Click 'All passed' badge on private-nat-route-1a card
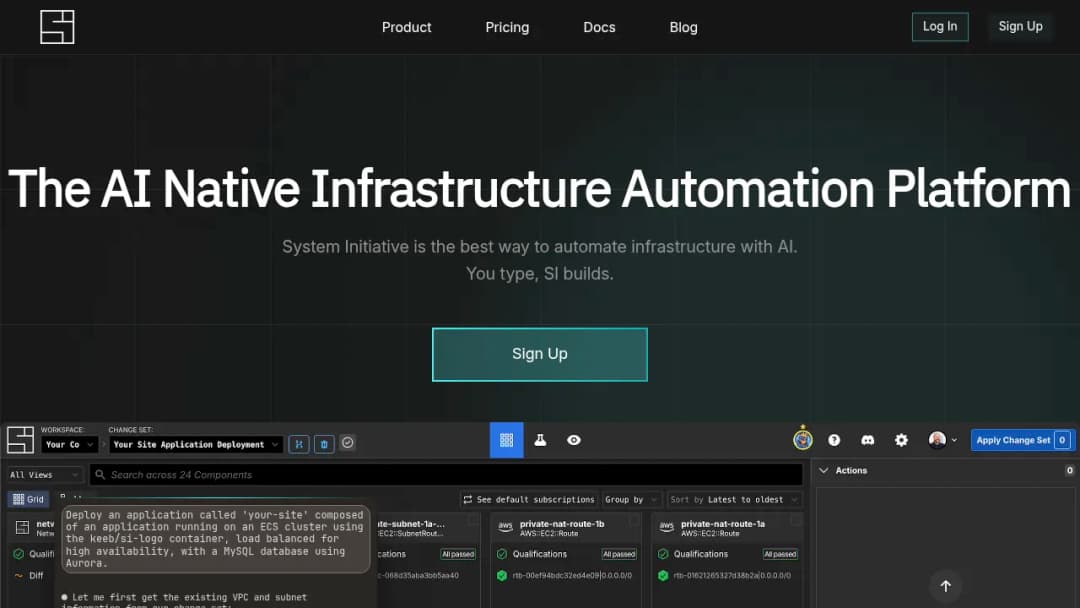 coord(780,554)
